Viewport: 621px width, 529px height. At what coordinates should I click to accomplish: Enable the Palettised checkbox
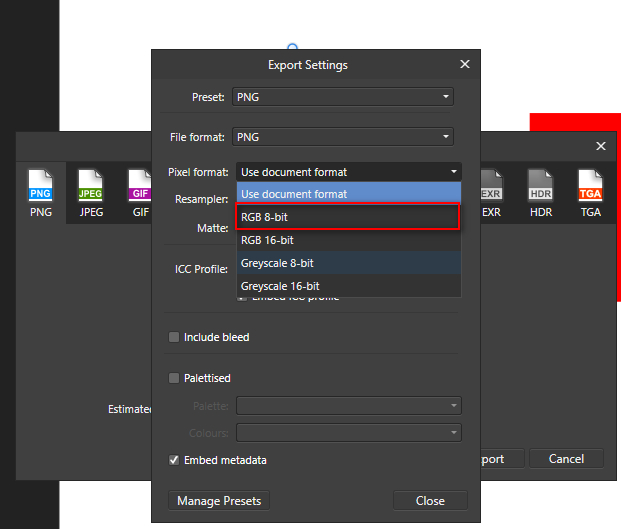tap(174, 378)
